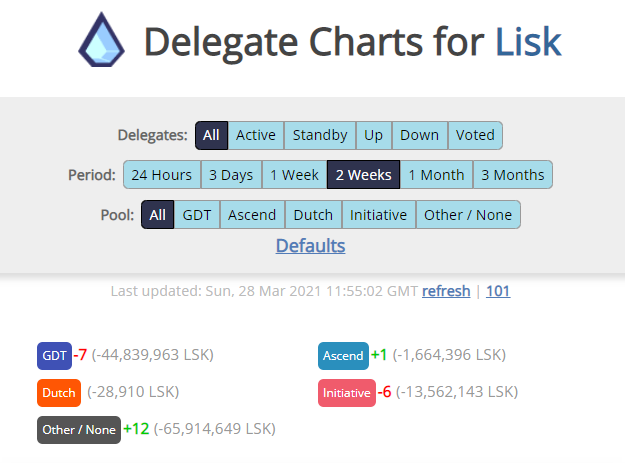Click the text (-44,839,963 LSK)
Screen dimensions: 625x463
pos(153,355)
